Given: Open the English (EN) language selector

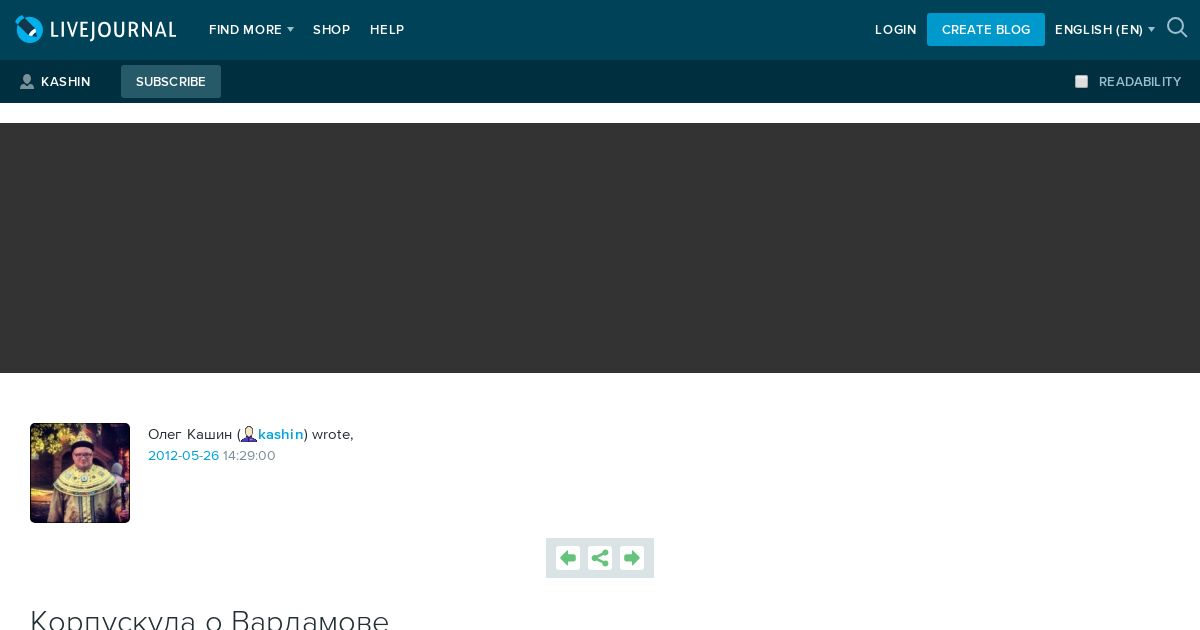Looking at the screenshot, I should point(1104,30).
